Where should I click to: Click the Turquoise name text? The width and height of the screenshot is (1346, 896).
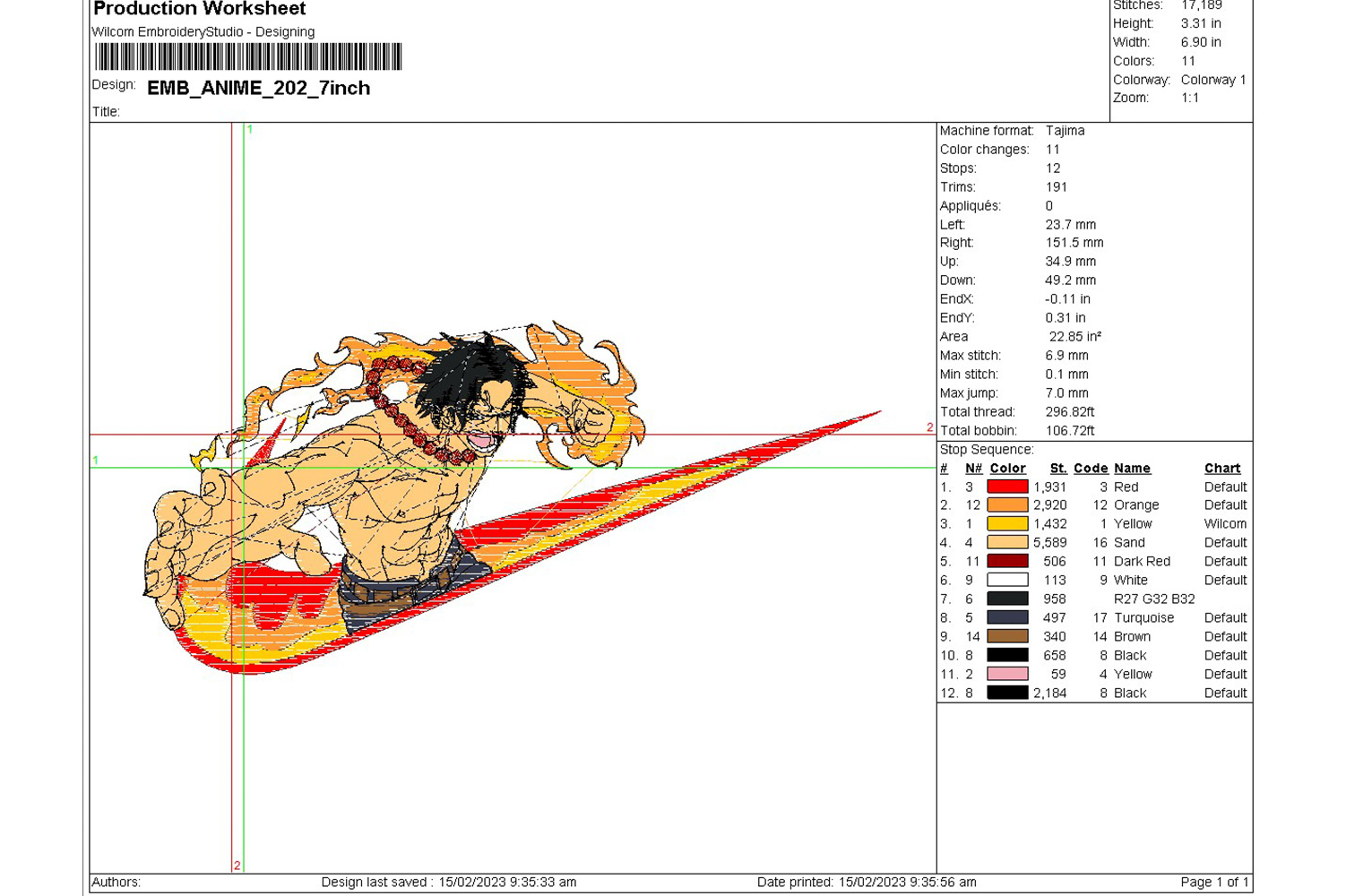1143,618
